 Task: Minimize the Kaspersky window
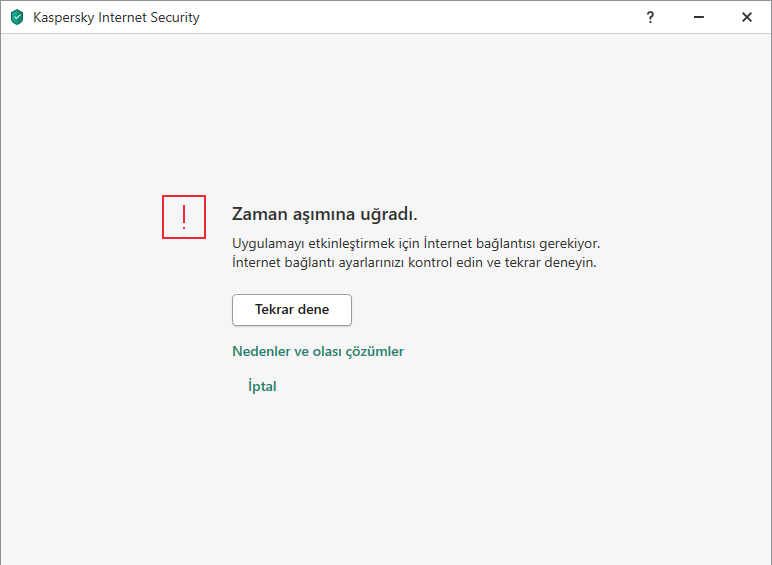[x=698, y=17]
